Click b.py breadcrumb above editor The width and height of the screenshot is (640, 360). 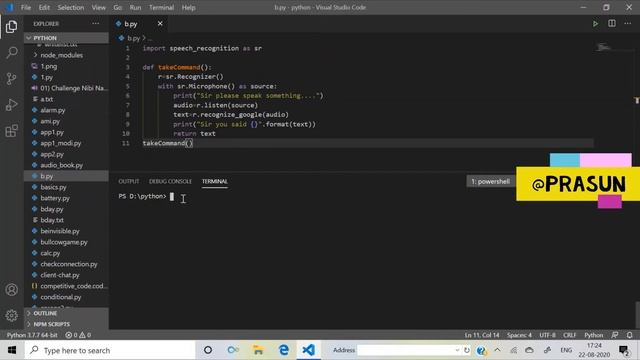(133, 38)
